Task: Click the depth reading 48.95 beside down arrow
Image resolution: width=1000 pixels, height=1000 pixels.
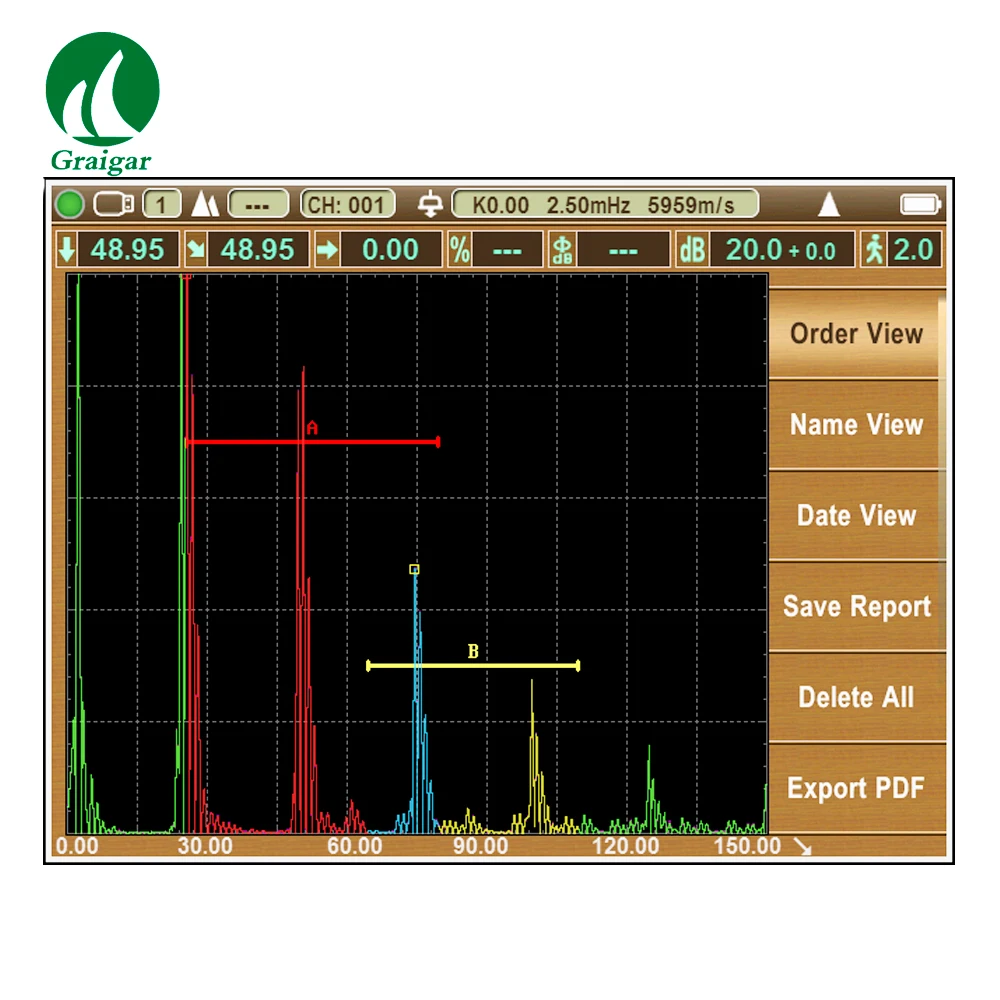Action: [x=128, y=249]
